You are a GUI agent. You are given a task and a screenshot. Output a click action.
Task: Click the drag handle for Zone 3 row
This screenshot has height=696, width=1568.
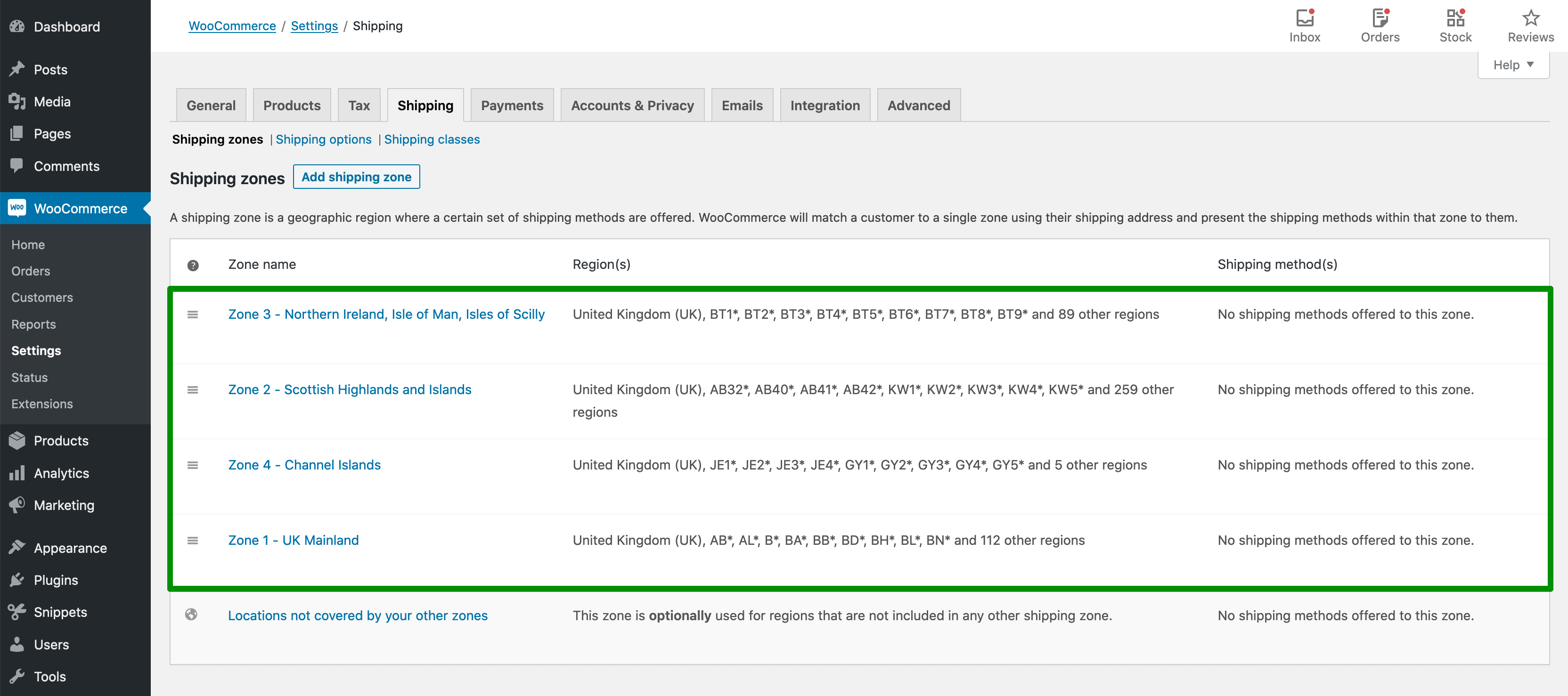click(192, 315)
